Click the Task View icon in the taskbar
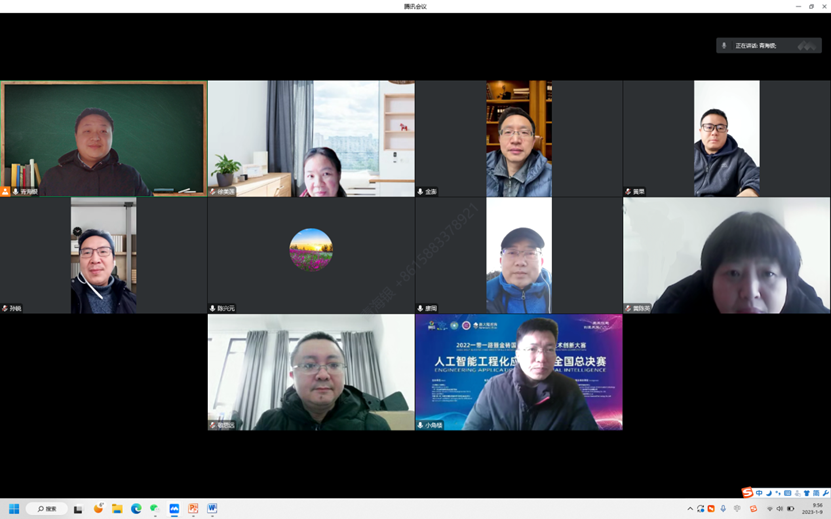831x519 pixels. tap(78, 509)
